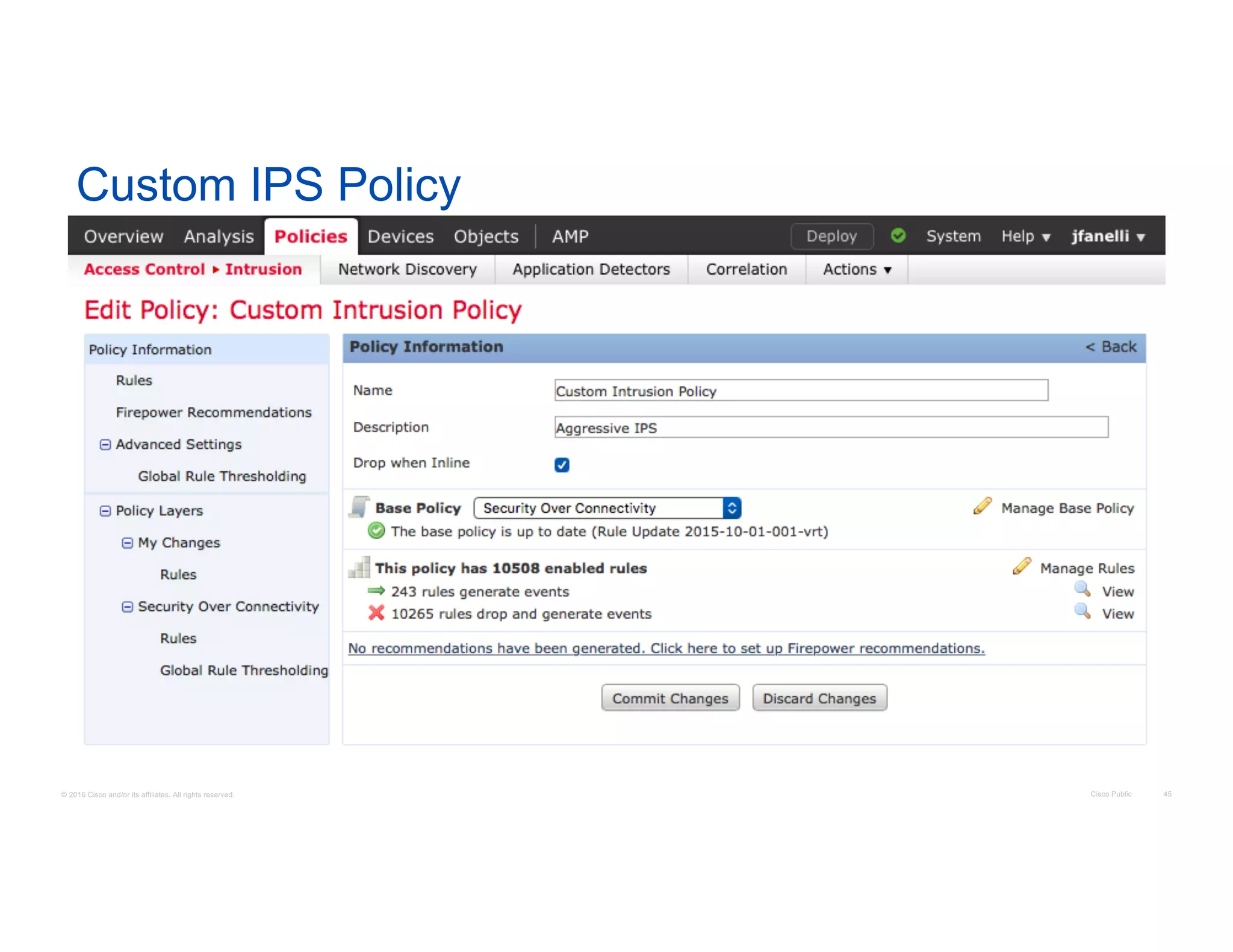Click View for 243 rules generate events

tap(1118, 592)
